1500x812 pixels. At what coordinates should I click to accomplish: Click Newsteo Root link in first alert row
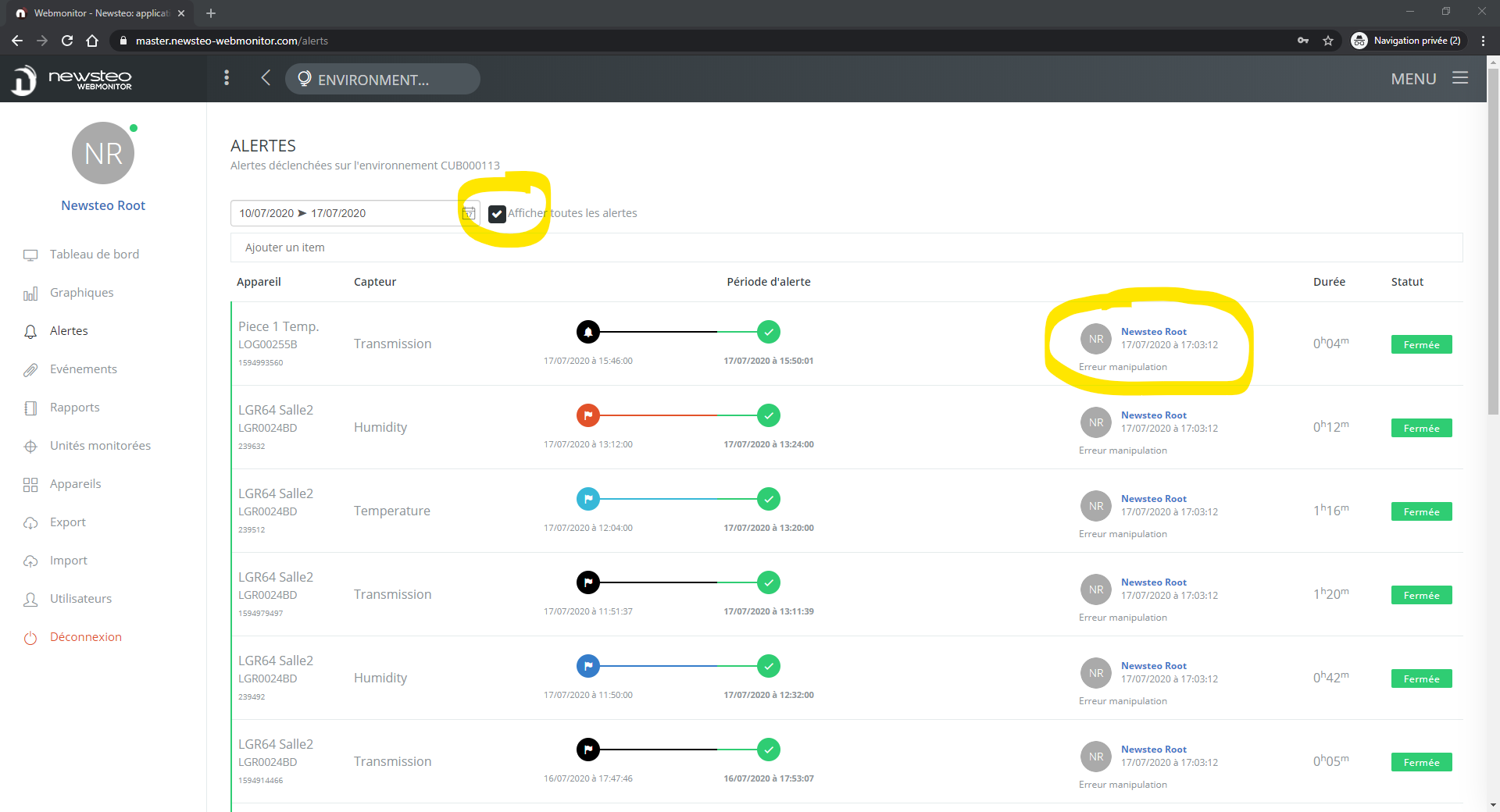tap(1153, 332)
